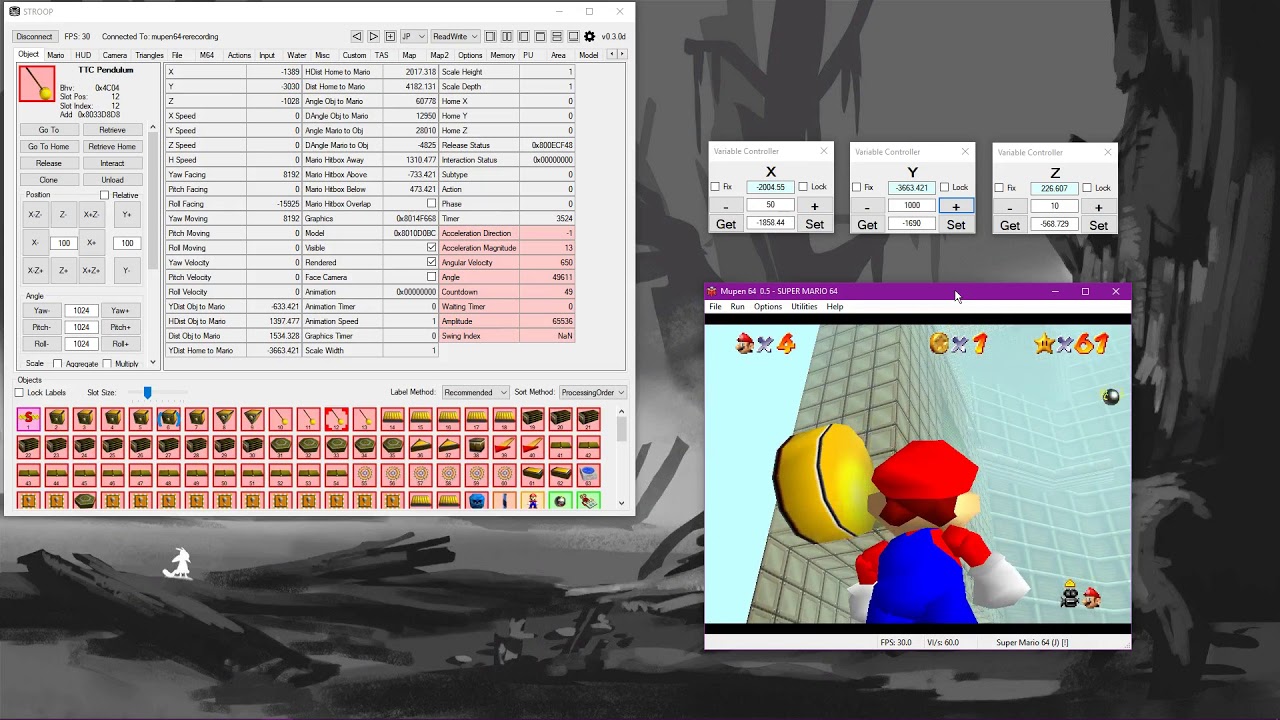Click the scroll down arrow of the object slots
The width and height of the screenshot is (1280, 720).
tap(621, 503)
